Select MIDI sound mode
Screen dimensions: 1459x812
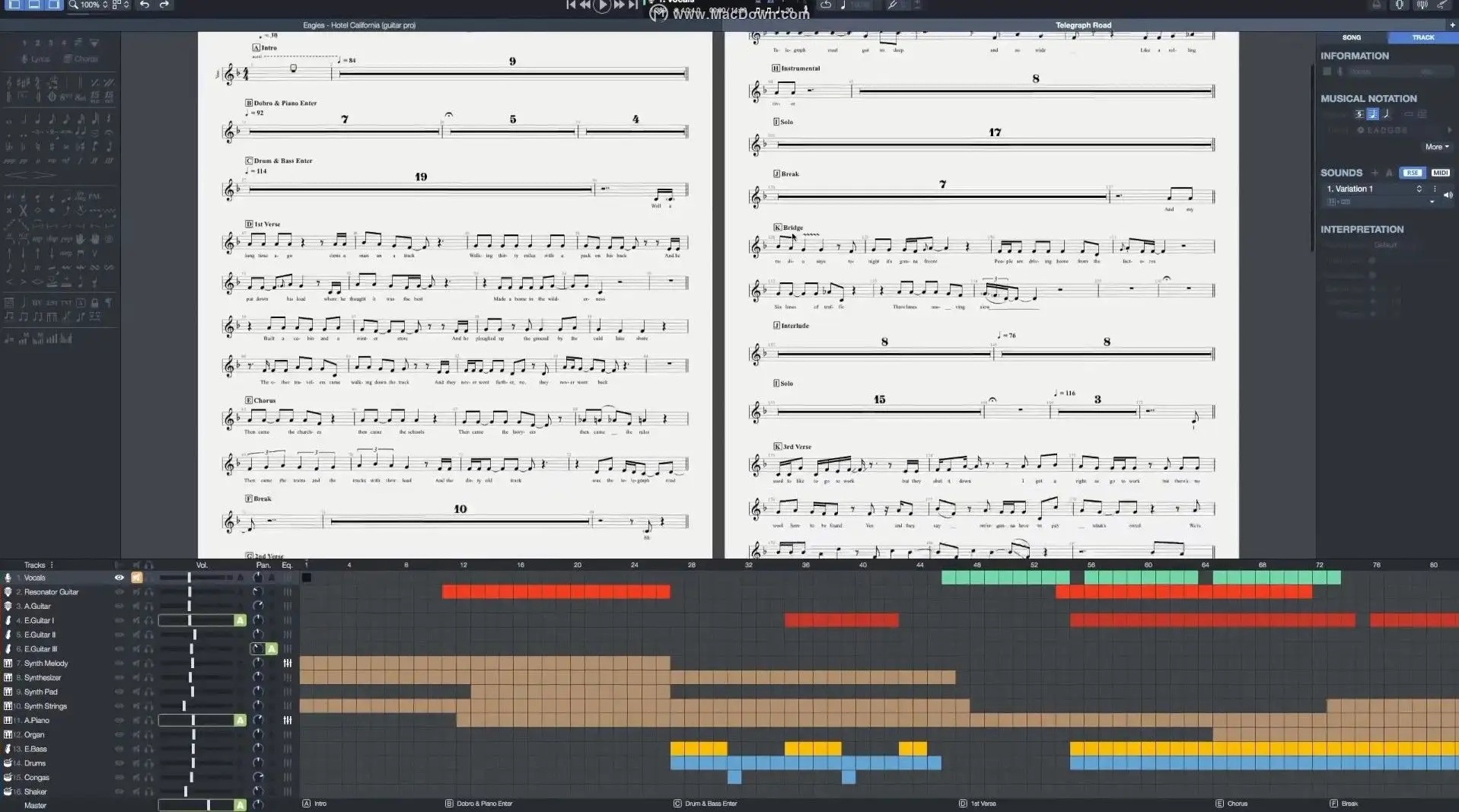[x=1440, y=173]
